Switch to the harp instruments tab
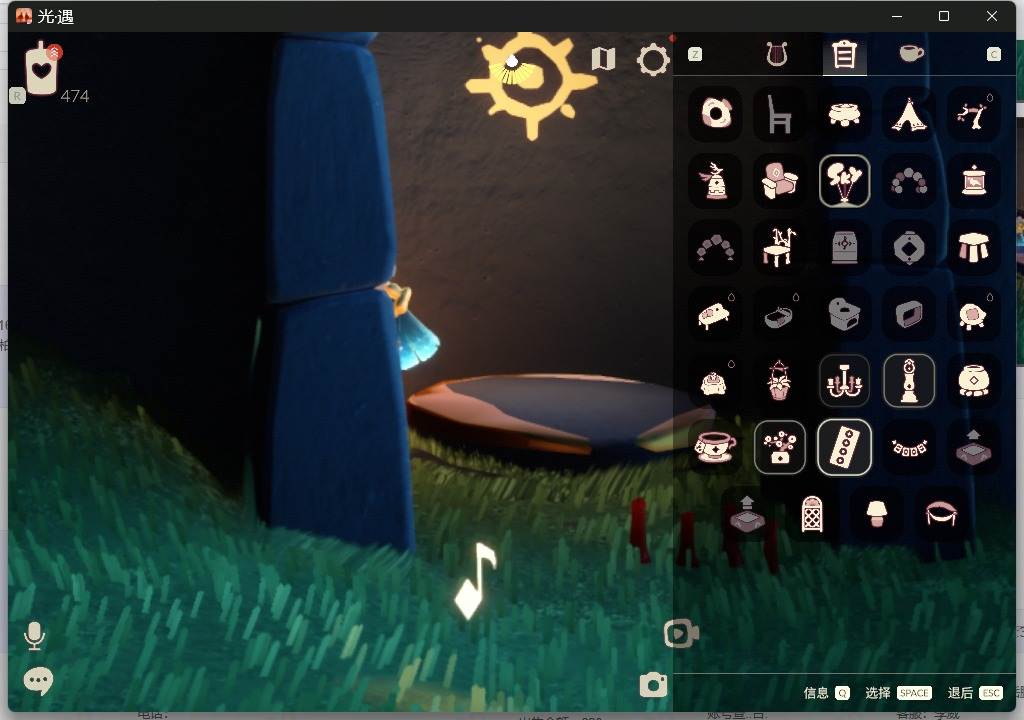This screenshot has height=720, width=1024. point(776,54)
